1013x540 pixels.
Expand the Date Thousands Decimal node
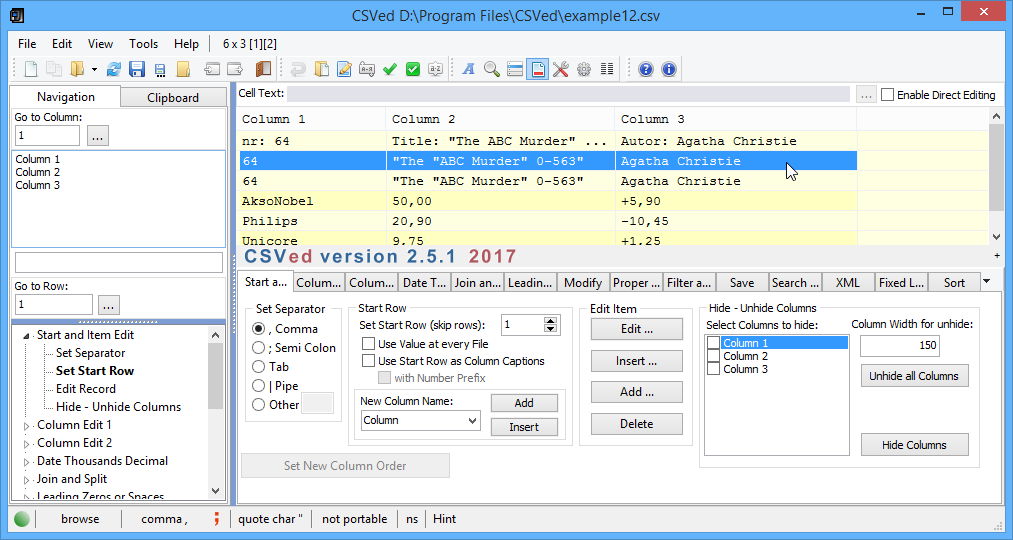(26, 462)
